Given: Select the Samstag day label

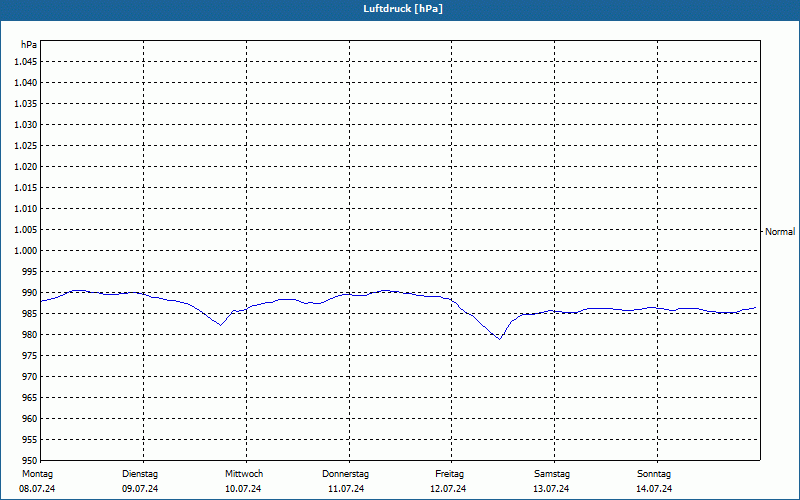Looking at the screenshot, I should pos(552,474).
